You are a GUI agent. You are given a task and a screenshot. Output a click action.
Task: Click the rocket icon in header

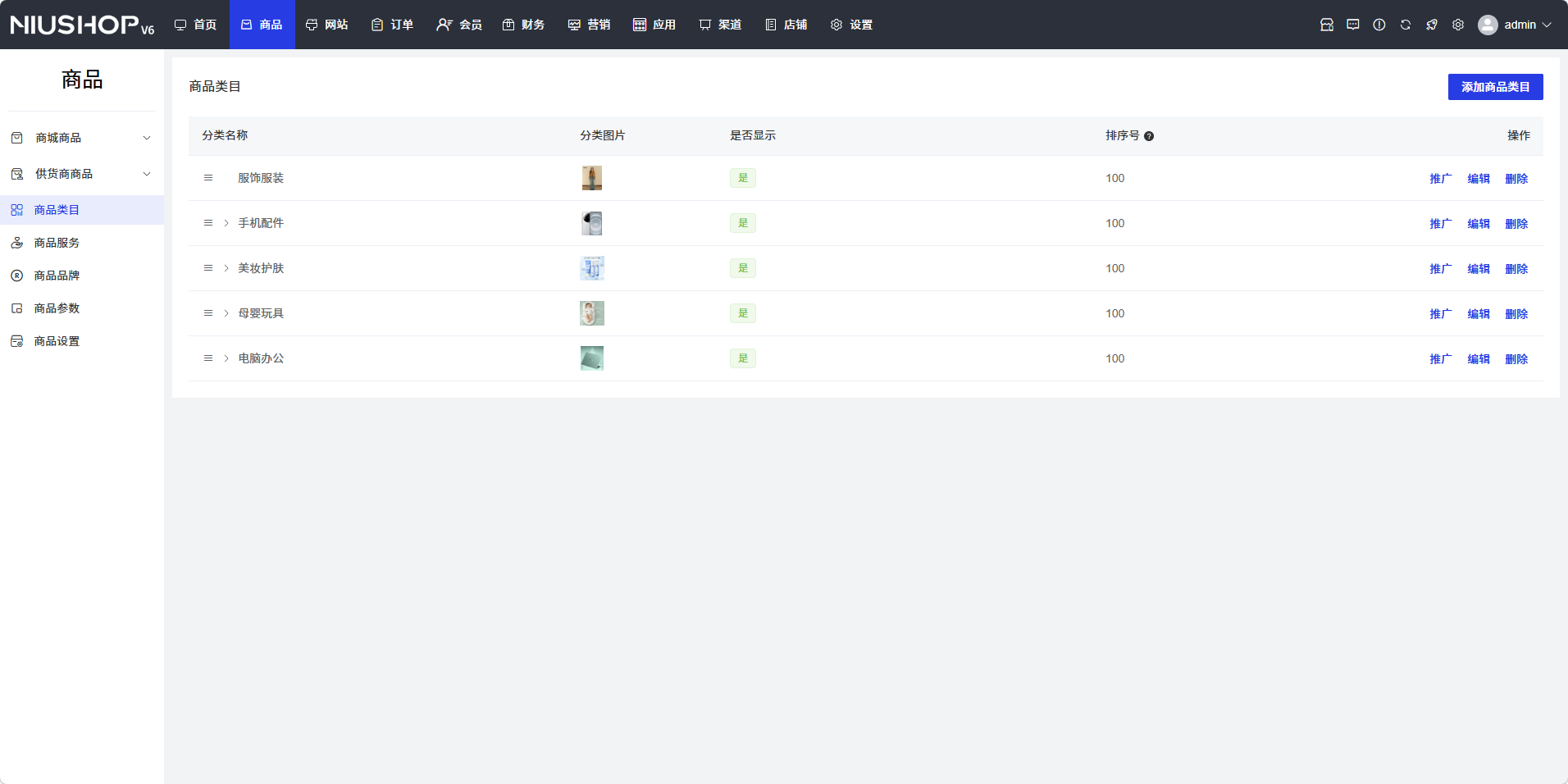1431,25
